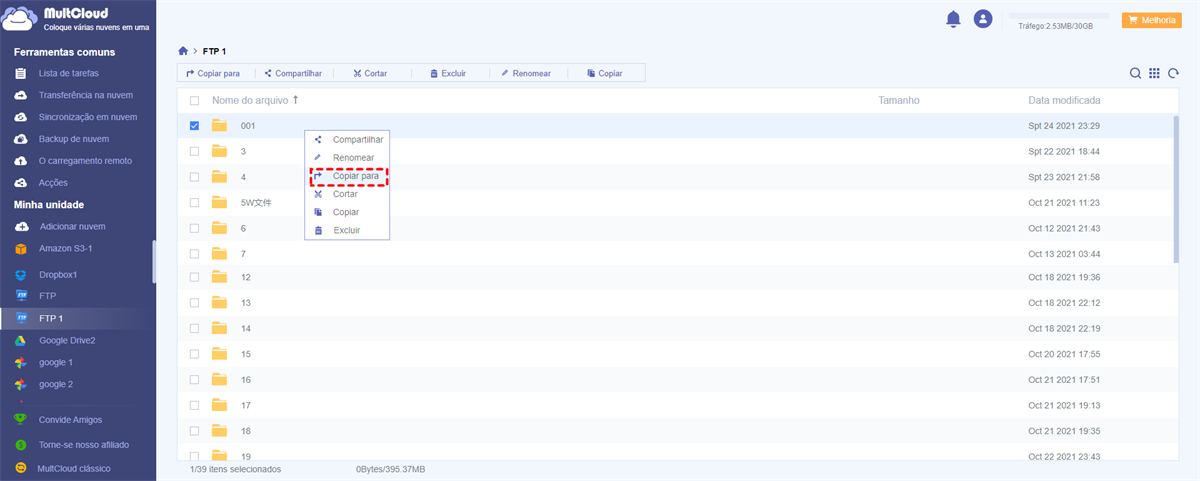Choose Compartilhar in the context menu
This screenshot has height=481, width=1200.
pyautogui.click(x=347, y=140)
